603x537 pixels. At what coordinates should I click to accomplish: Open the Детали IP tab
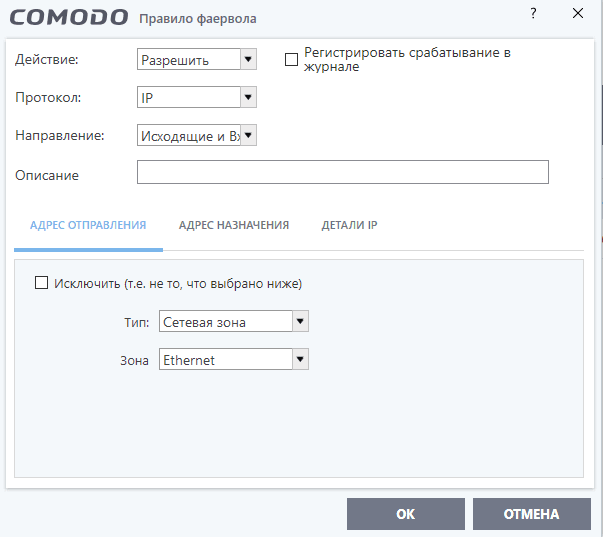(x=349, y=226)
